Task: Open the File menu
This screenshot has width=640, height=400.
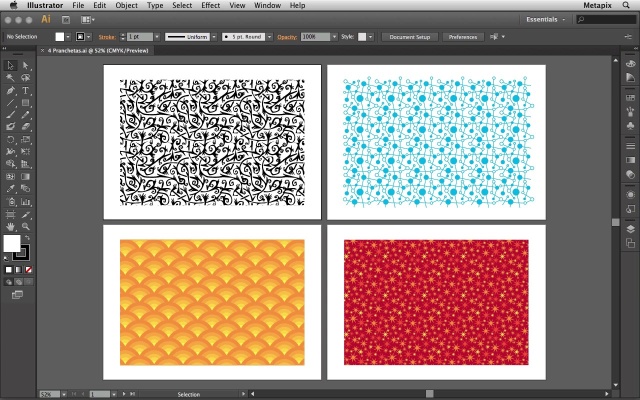Action: 78,5
